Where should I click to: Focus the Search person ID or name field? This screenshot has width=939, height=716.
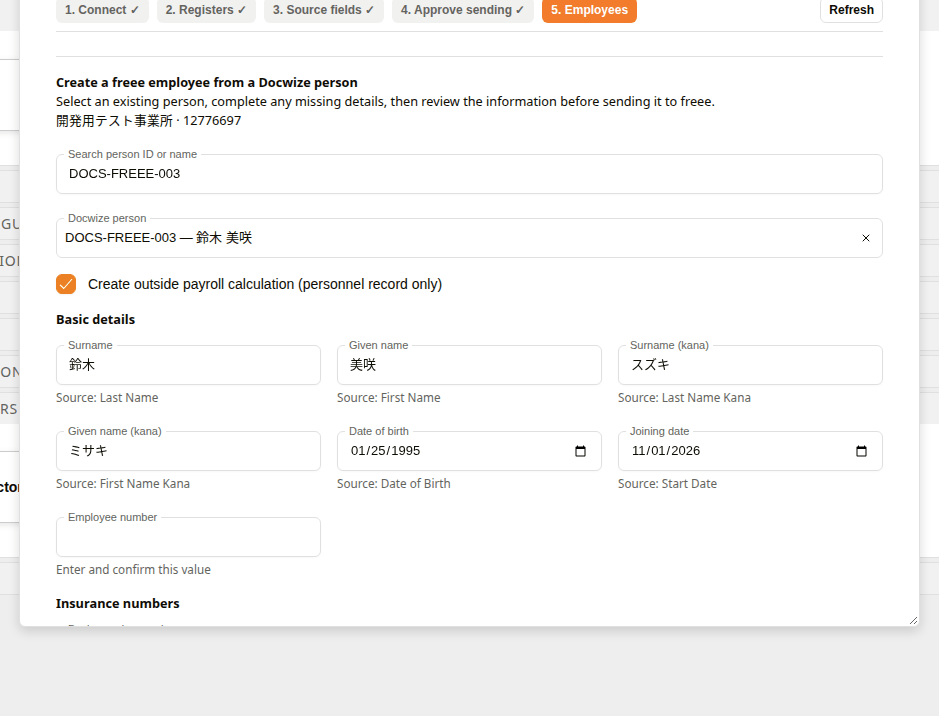coord(469,174)
